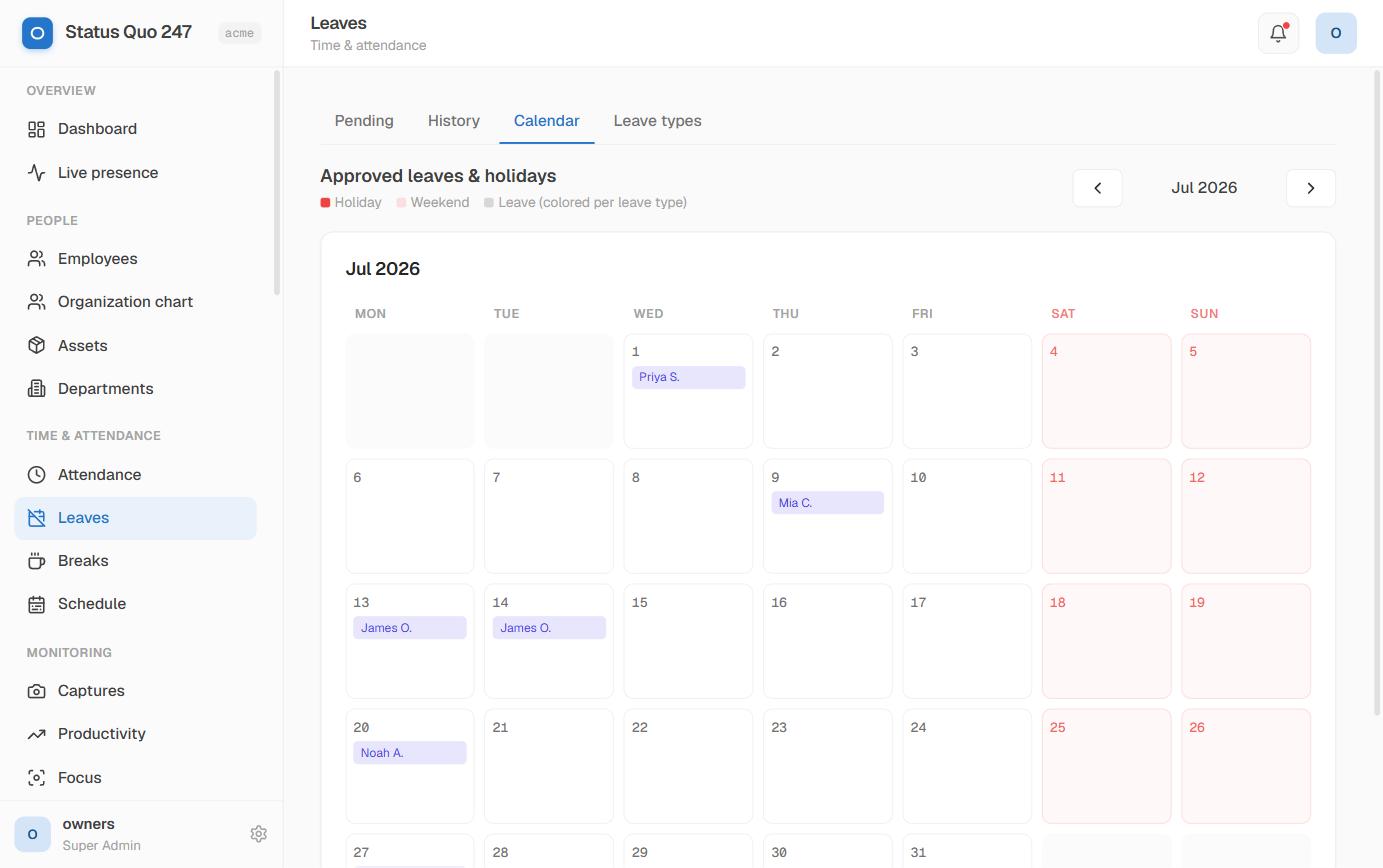This screenshot has width=1383, height=868.
Task: Go to Departments
Action: (136, 389)
